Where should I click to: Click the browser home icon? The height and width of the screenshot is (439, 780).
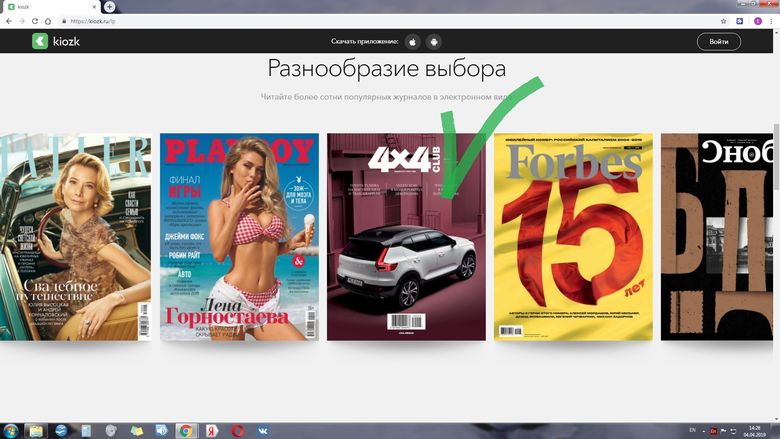(48, 20)
